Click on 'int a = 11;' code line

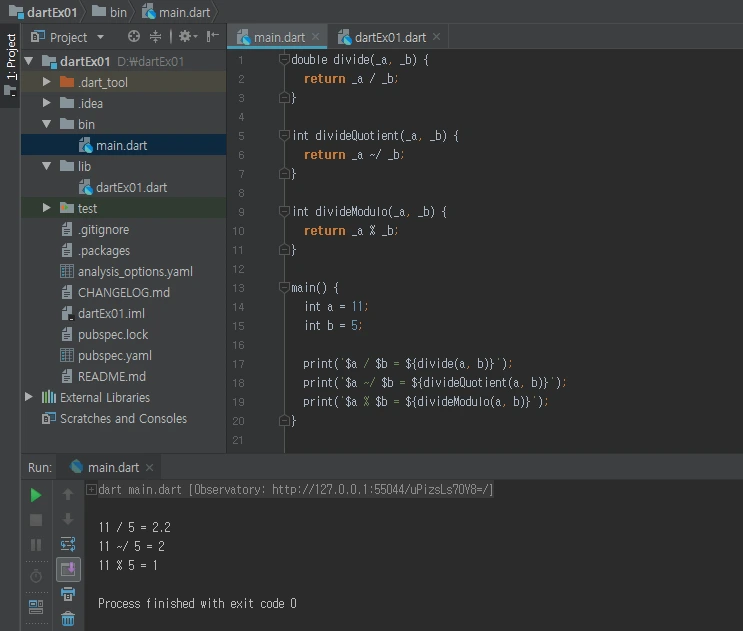click(336, 306)
